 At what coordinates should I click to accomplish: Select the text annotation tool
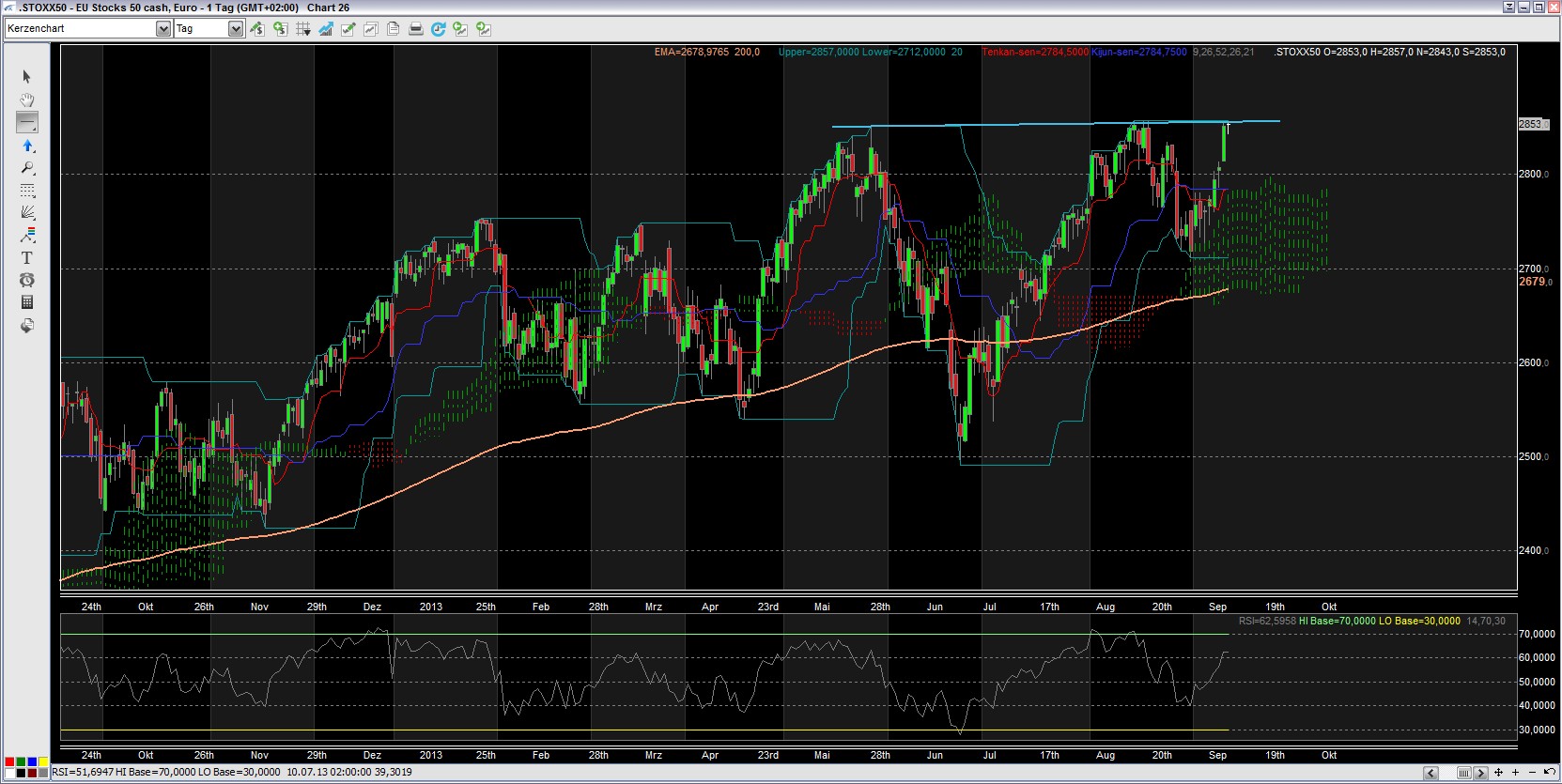click(x=26, y=257)
